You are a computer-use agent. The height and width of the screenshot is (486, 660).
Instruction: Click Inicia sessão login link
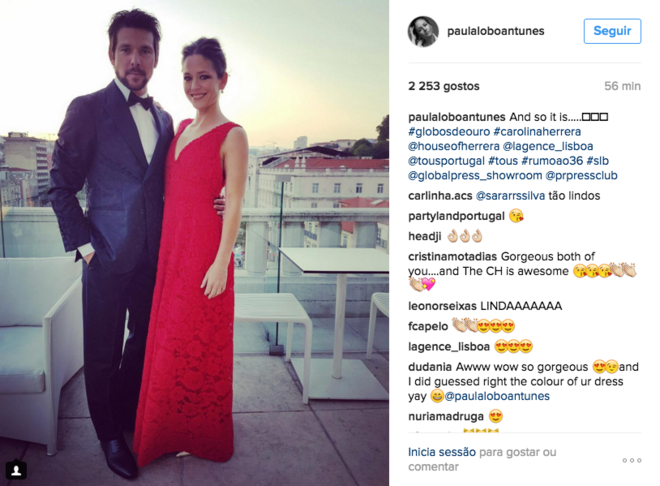[442, 452]
